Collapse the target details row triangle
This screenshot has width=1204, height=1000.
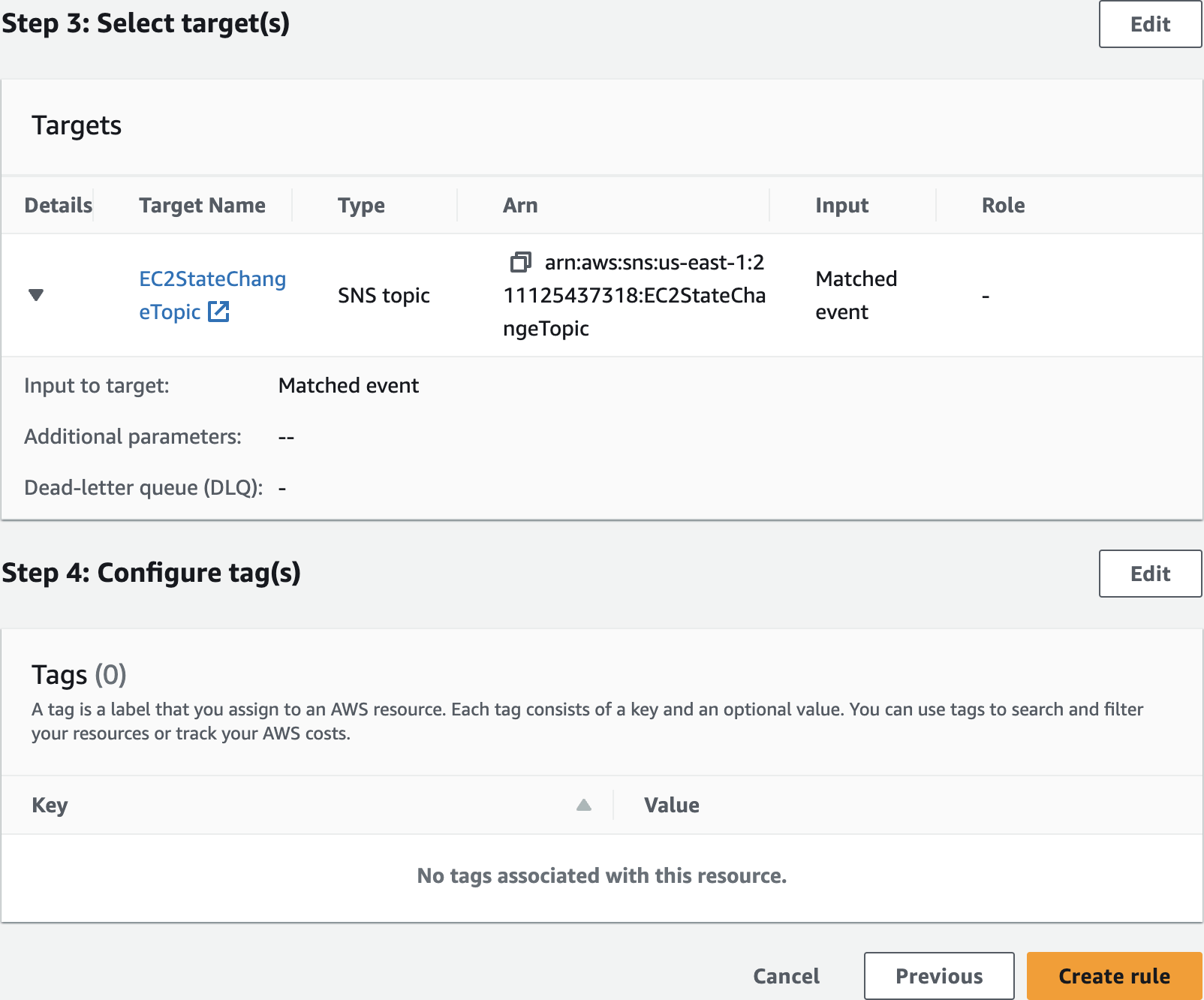[x=36, y=294]
